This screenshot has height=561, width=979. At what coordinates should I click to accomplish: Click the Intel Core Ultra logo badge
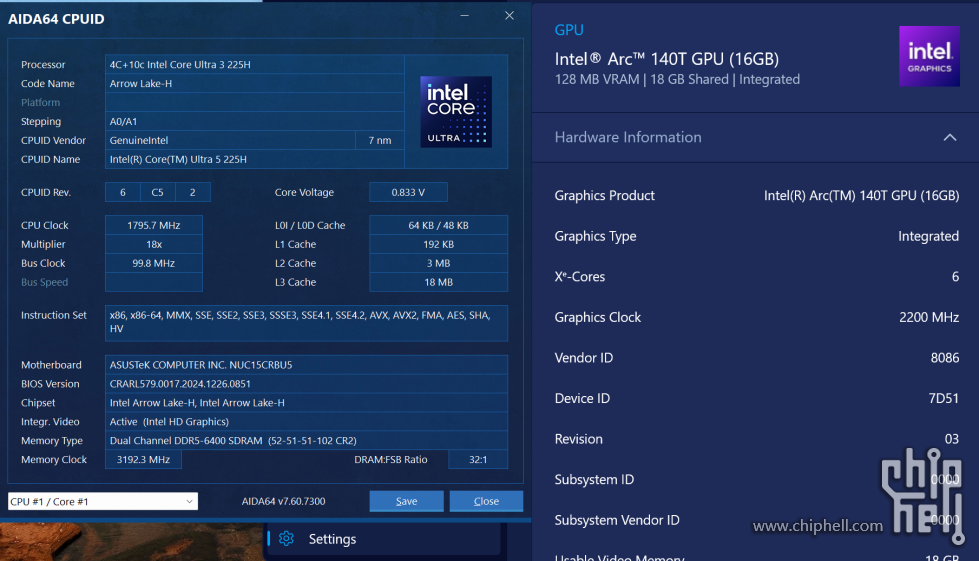click(x=456, y=112)
